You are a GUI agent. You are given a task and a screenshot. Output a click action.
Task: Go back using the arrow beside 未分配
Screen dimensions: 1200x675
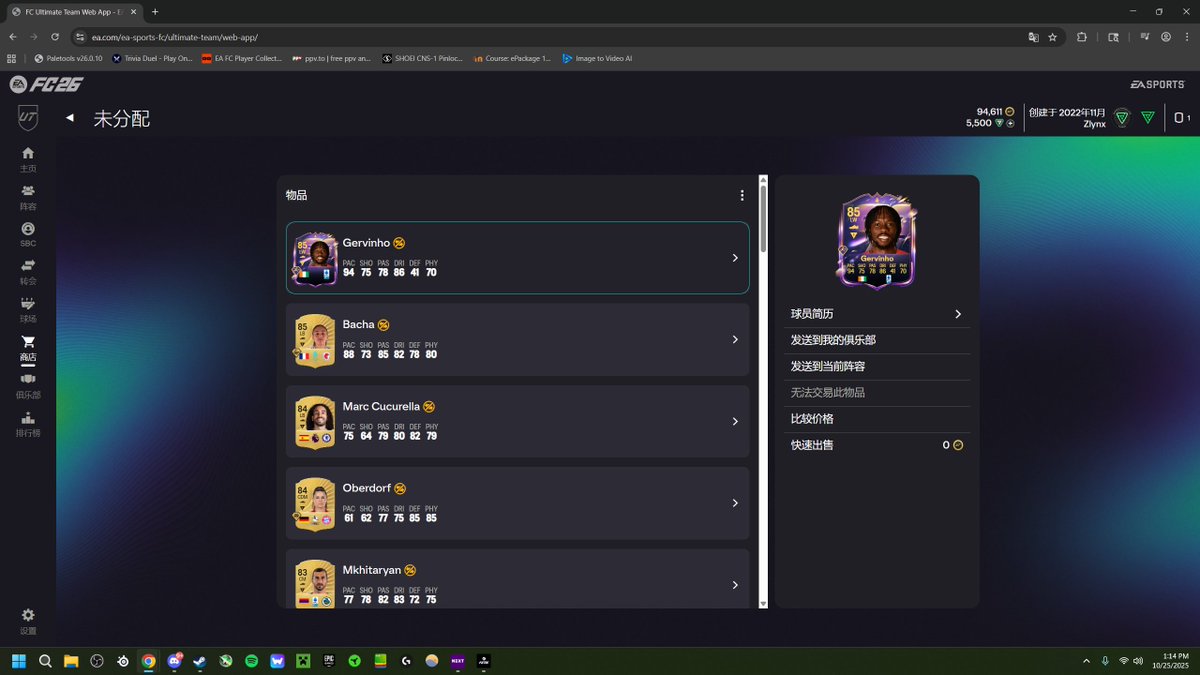point(70,118)
